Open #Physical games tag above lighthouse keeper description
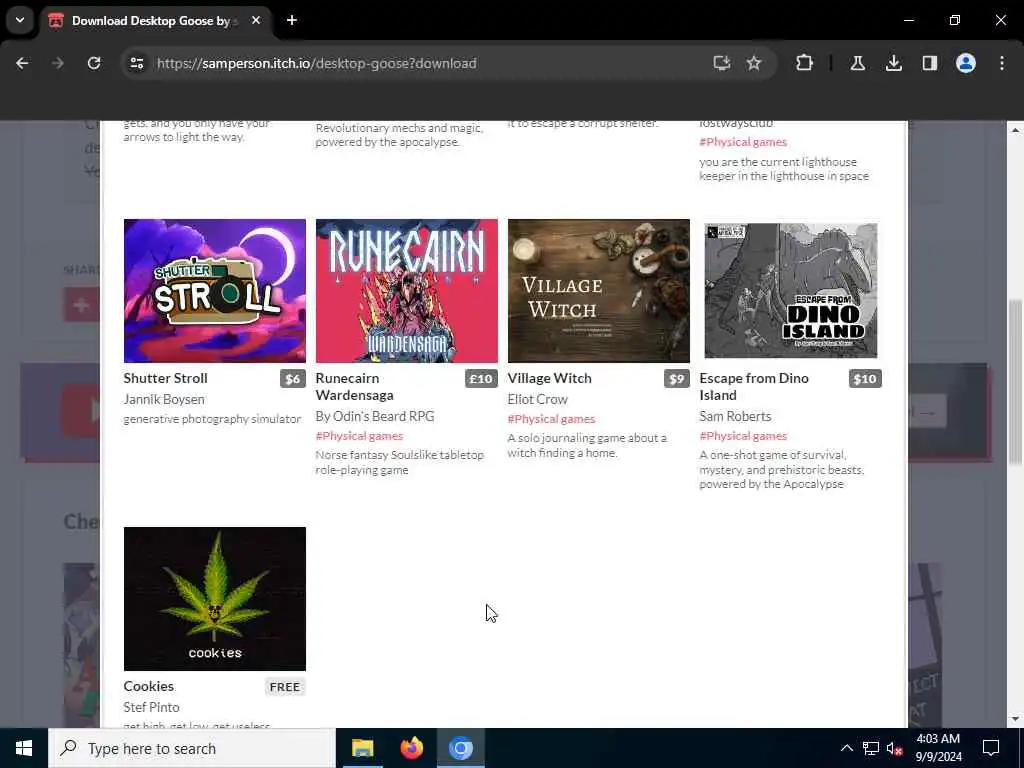The image size is (1024, 768). [x=743, y=142]
